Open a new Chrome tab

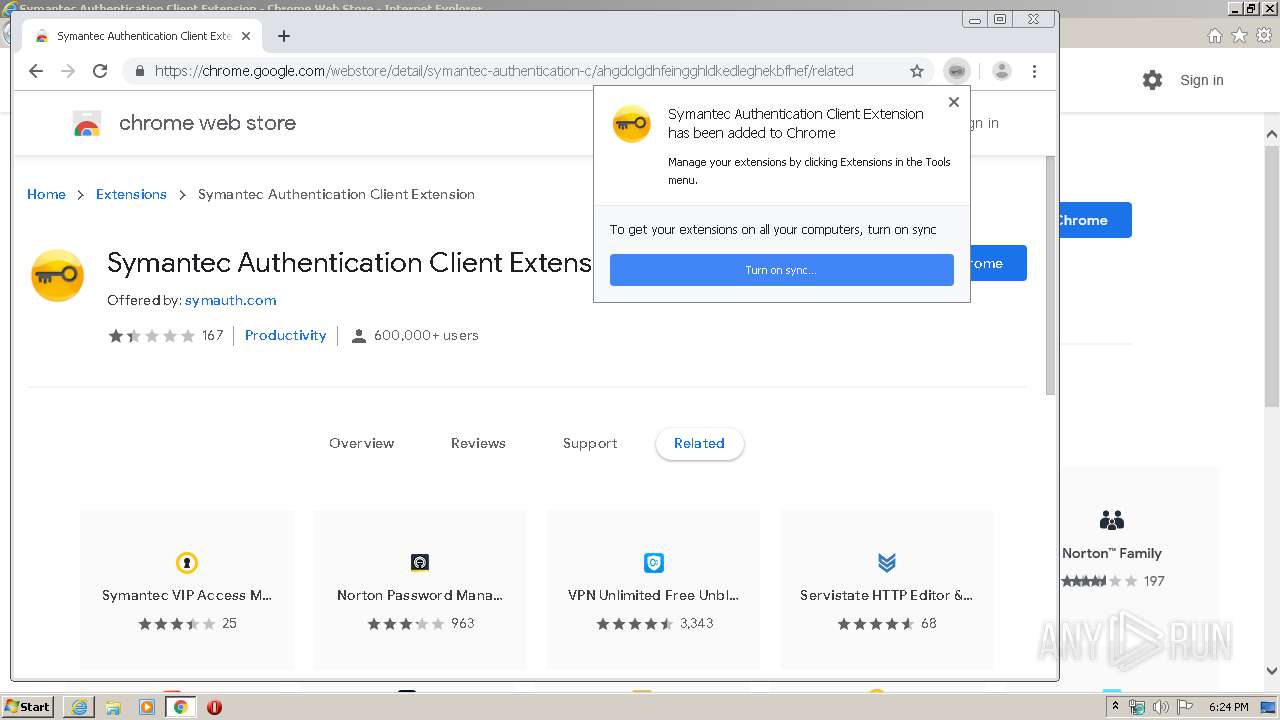click(284, 36)
